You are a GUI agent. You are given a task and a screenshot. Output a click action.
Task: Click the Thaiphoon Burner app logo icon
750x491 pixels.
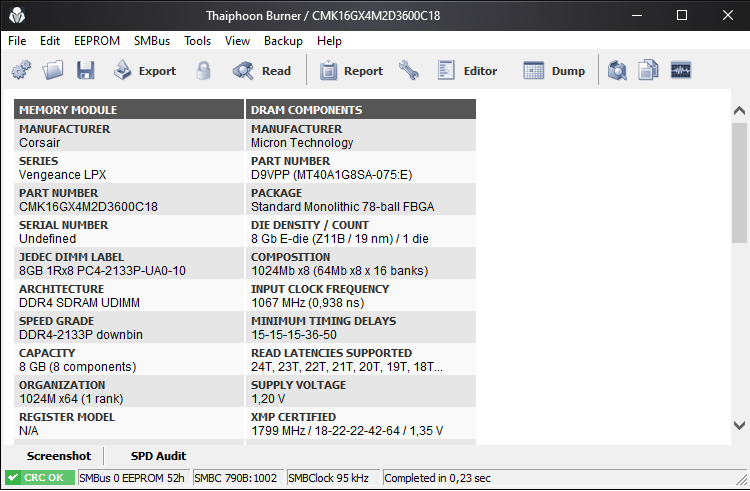click(17, 15)
